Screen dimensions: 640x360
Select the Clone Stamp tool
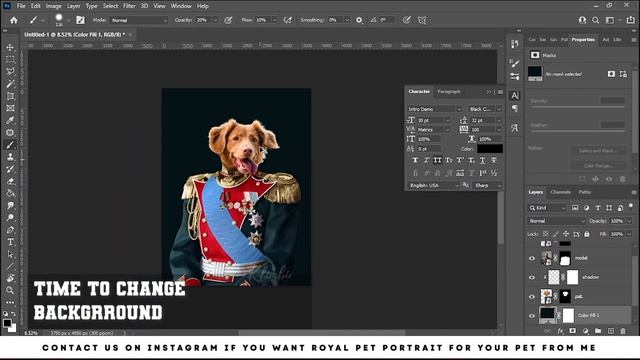pyautogui.click(x=10, y=157)
